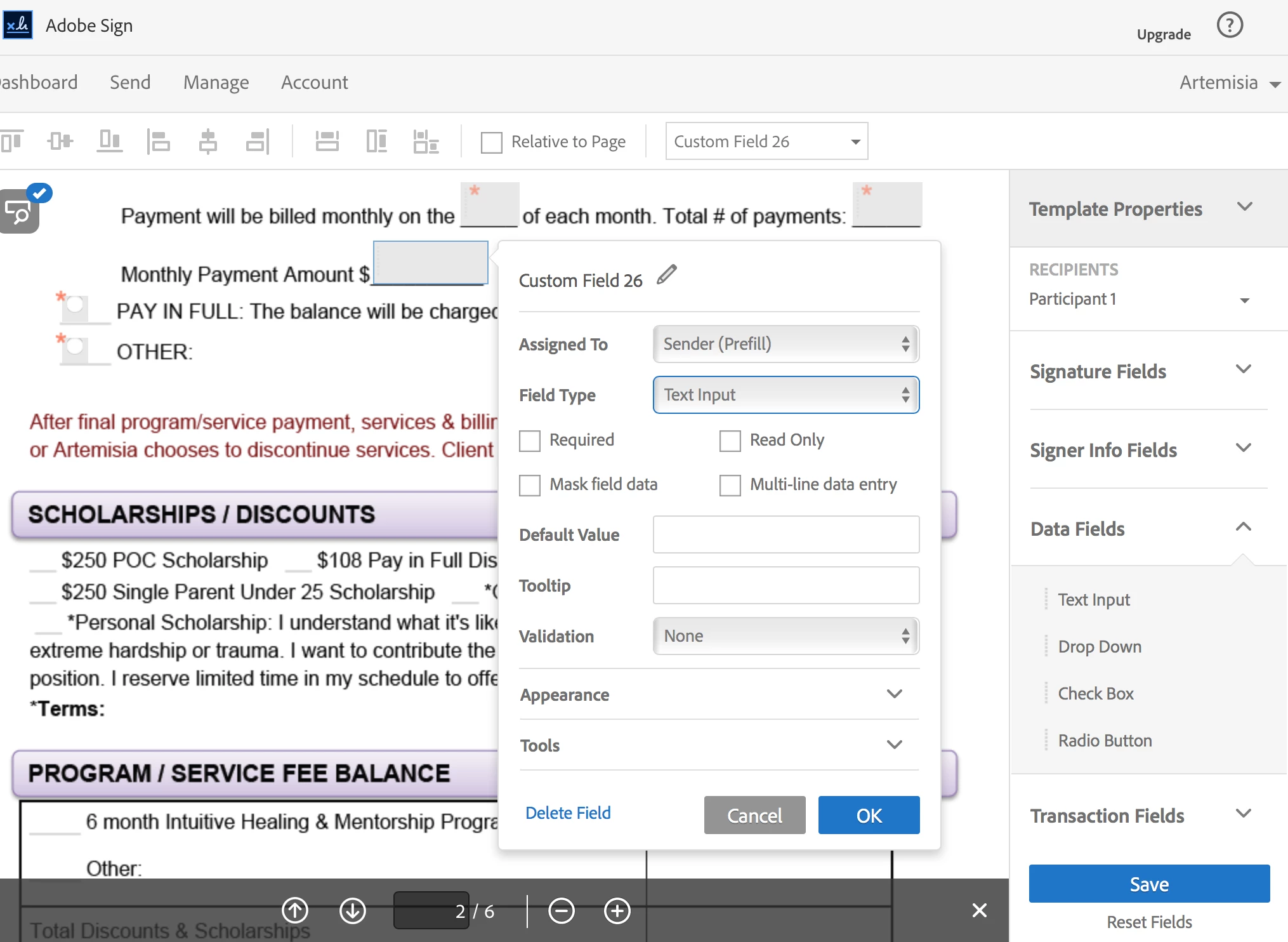Click the Delete Field link
The image size is (1288, 942).
point(568,813)
